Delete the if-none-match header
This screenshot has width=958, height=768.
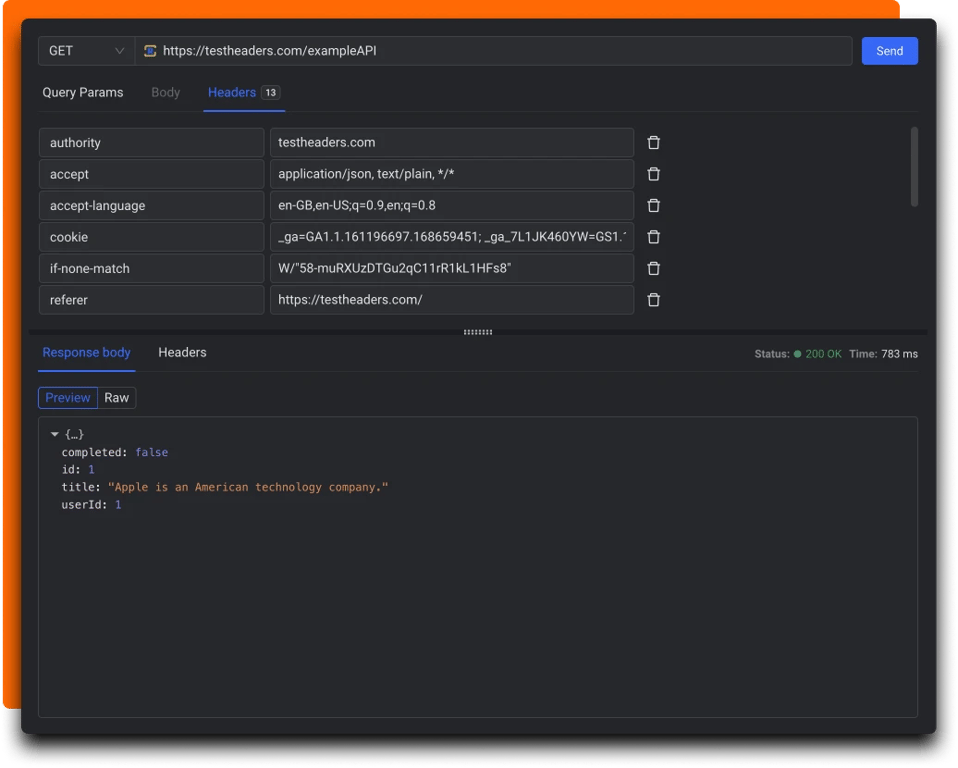(653, 269)
